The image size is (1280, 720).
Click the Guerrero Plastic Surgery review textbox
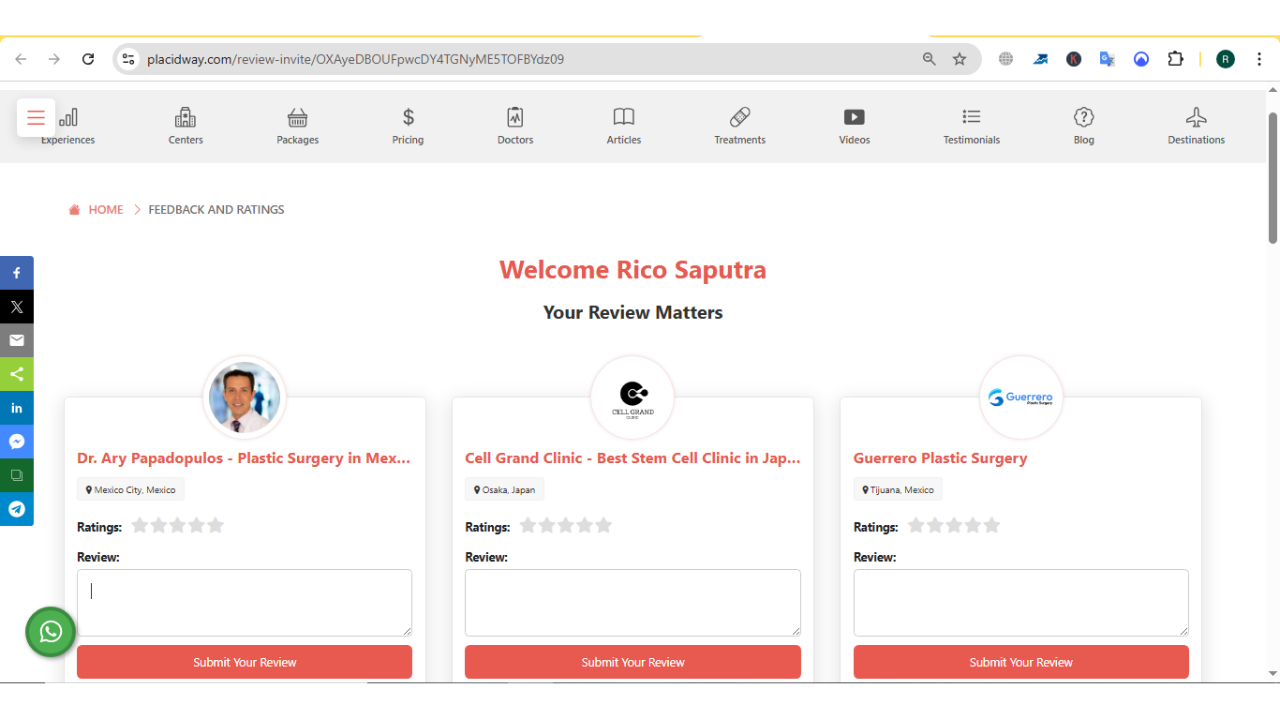click(1020, 602)
